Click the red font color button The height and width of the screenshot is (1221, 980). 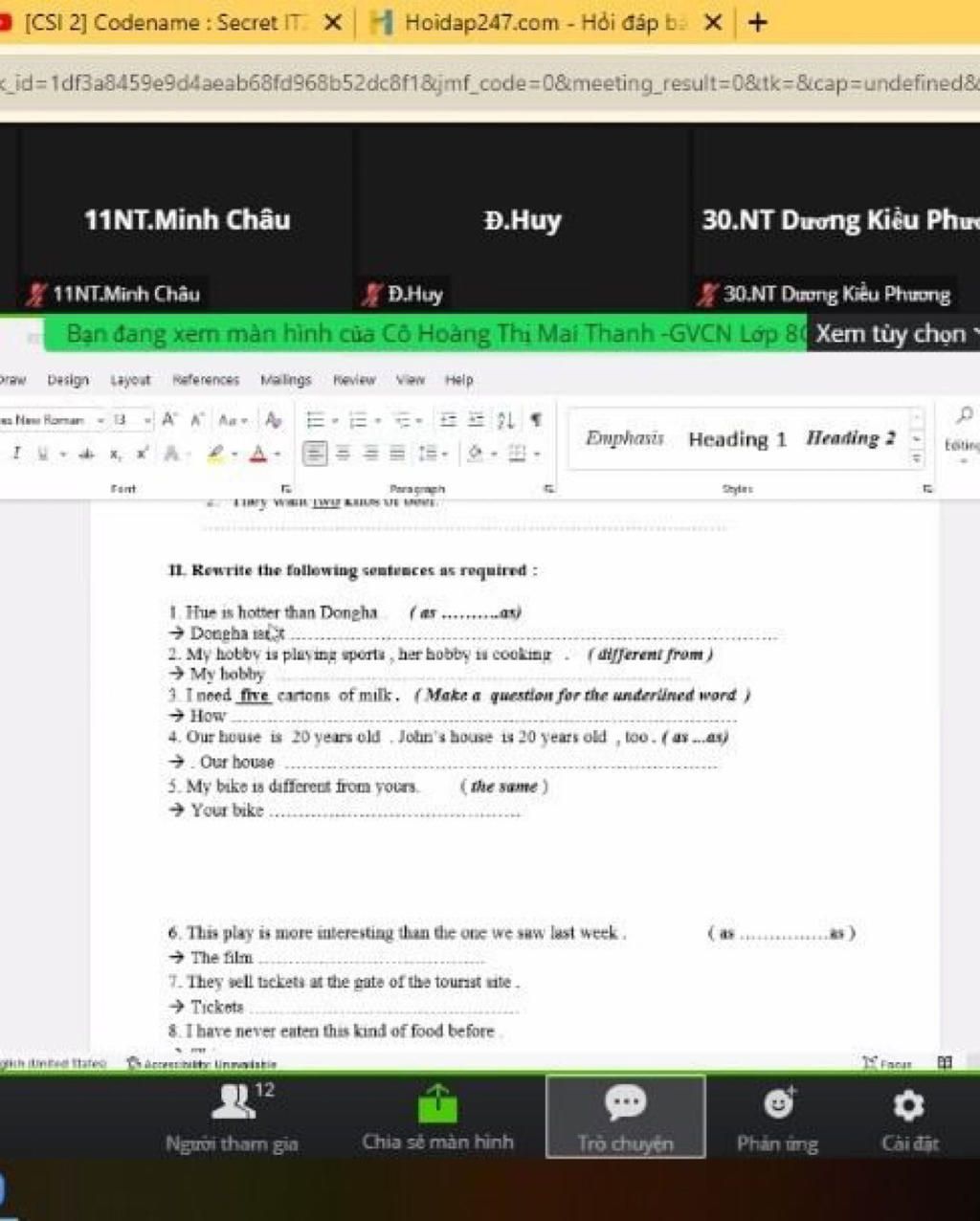(x=258, y=454)
